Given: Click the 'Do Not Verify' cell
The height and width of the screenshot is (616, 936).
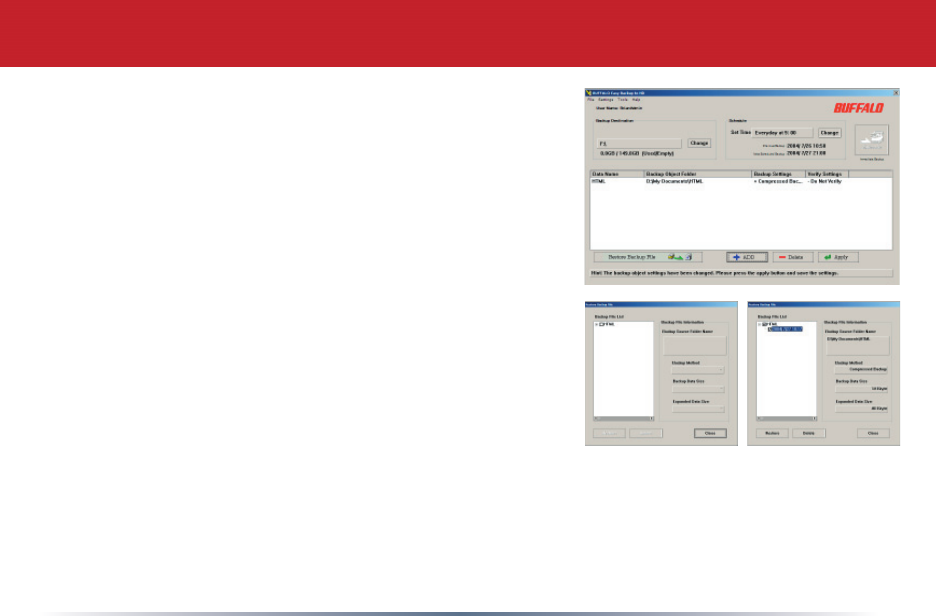Looking at the screenshot, I should tap(824, 181).
